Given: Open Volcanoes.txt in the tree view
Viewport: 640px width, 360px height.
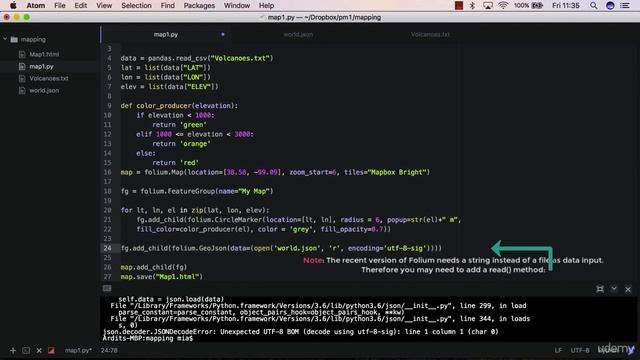Looking at the screenshot, I should (49, 78).
